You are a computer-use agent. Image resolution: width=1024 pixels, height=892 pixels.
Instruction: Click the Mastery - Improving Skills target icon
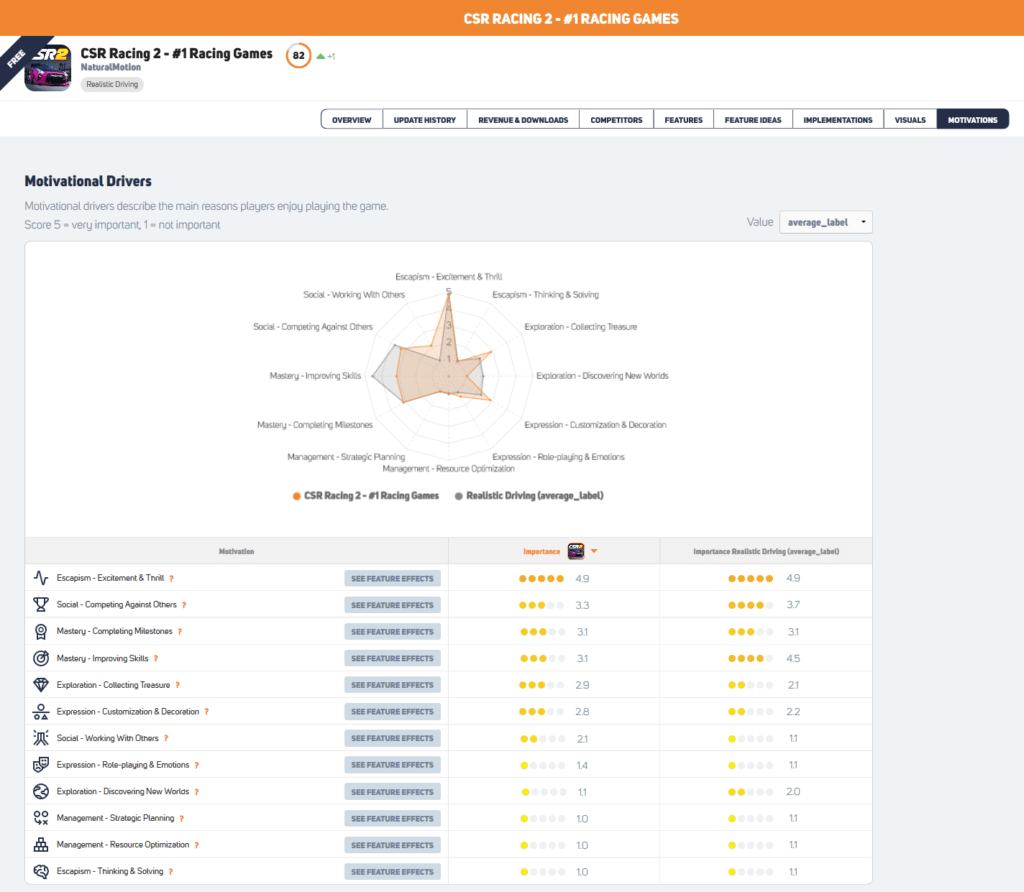pyautogui.click(x=40, y=658)
